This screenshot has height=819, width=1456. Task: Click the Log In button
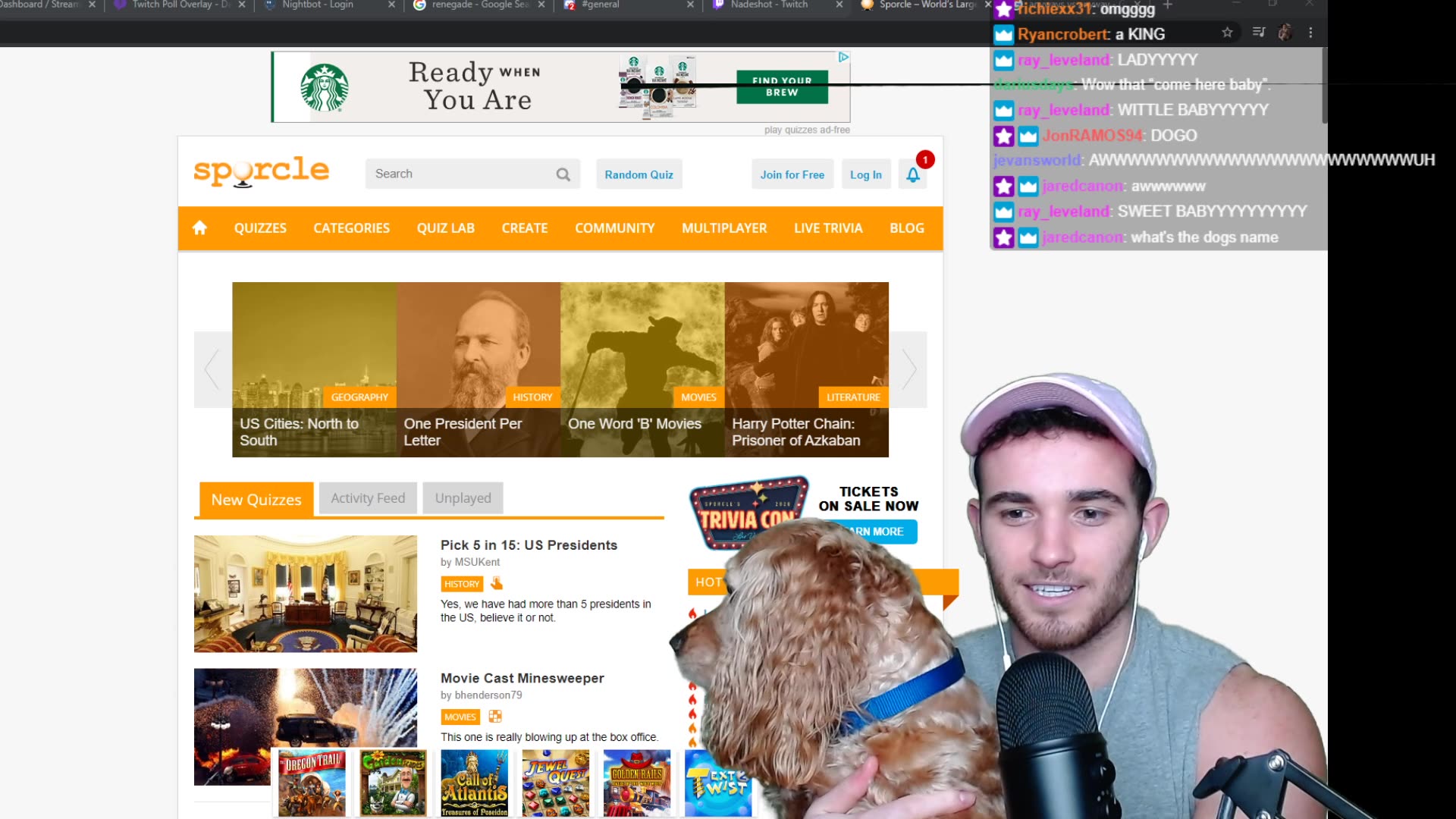point(865,174)
